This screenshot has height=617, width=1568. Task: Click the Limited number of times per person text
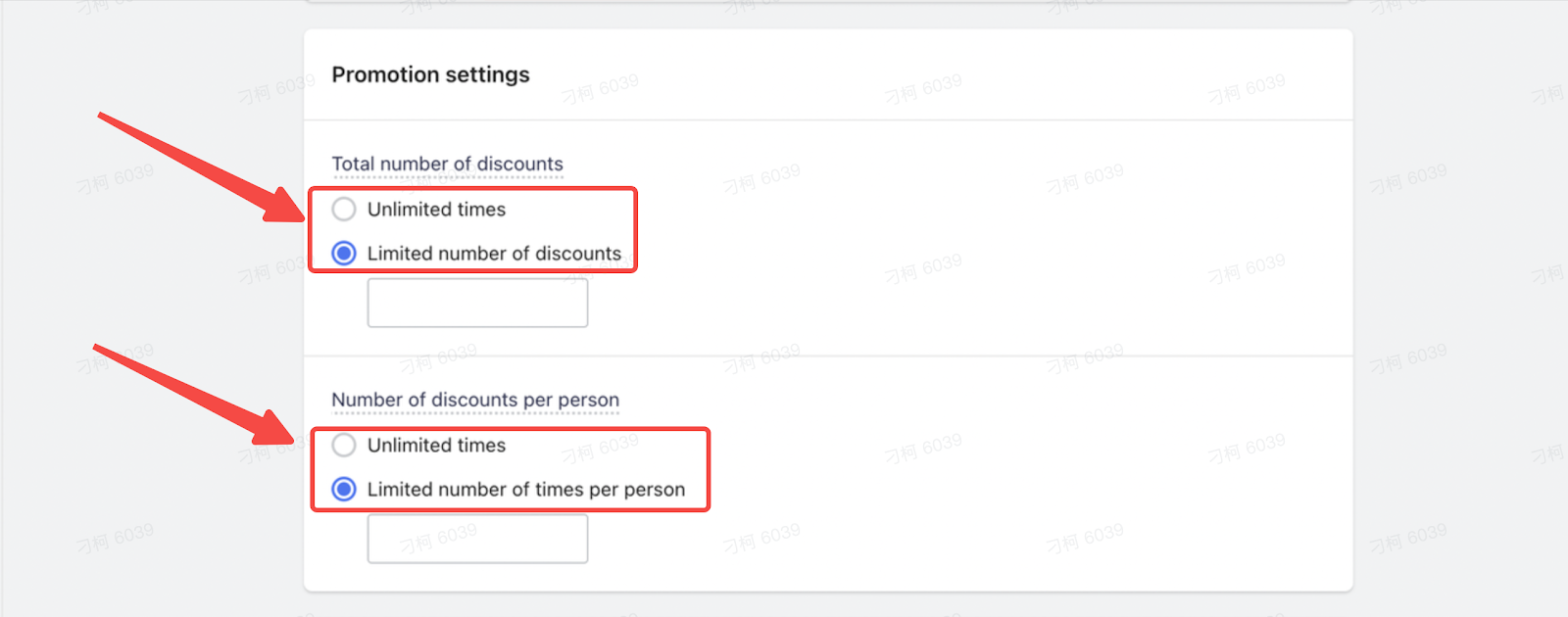click(x=526, y=489)
